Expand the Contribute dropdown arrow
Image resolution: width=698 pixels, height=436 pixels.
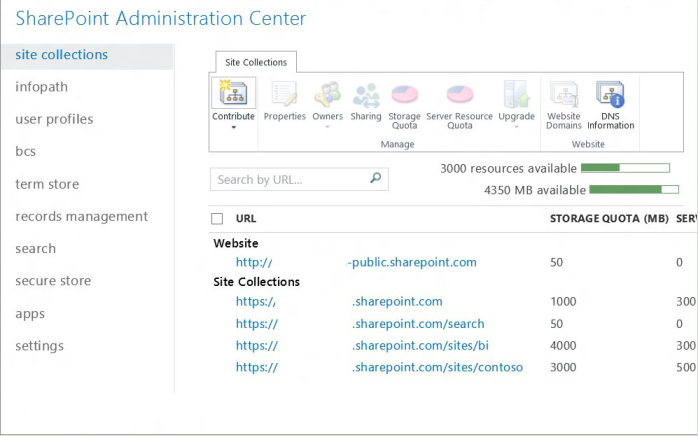(233, 127)
